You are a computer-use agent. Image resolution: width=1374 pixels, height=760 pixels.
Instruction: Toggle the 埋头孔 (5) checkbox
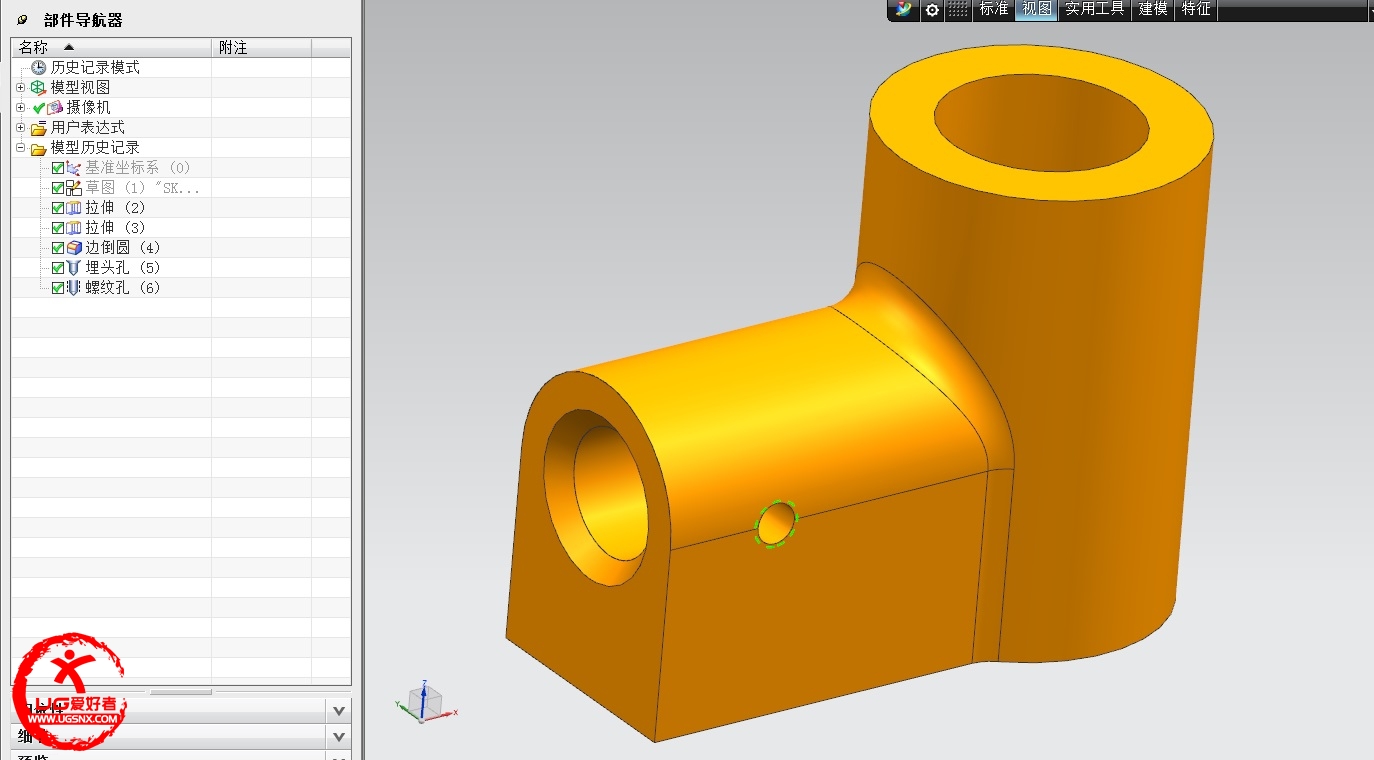click(58, 267)
